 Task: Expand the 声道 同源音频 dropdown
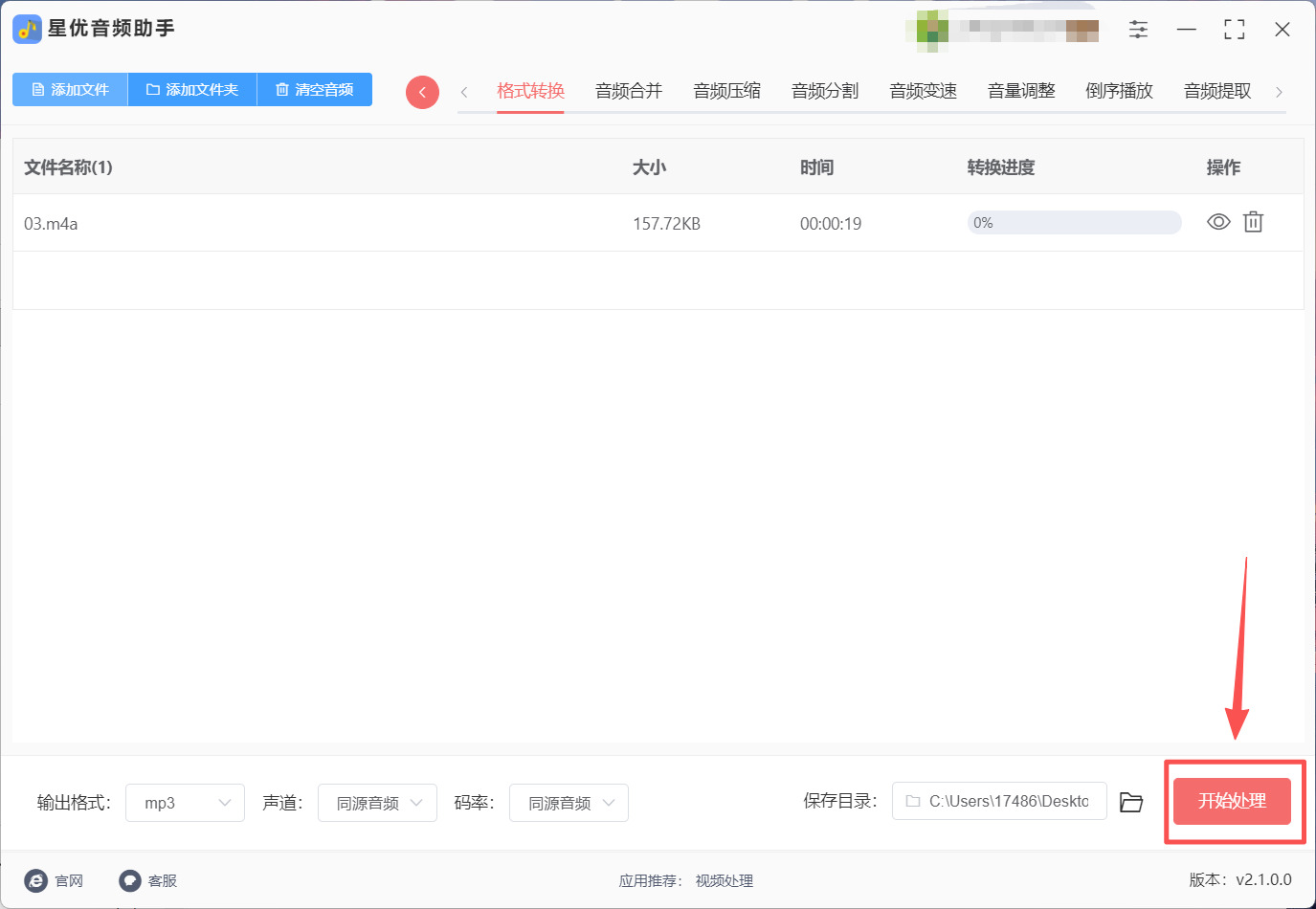377,803
